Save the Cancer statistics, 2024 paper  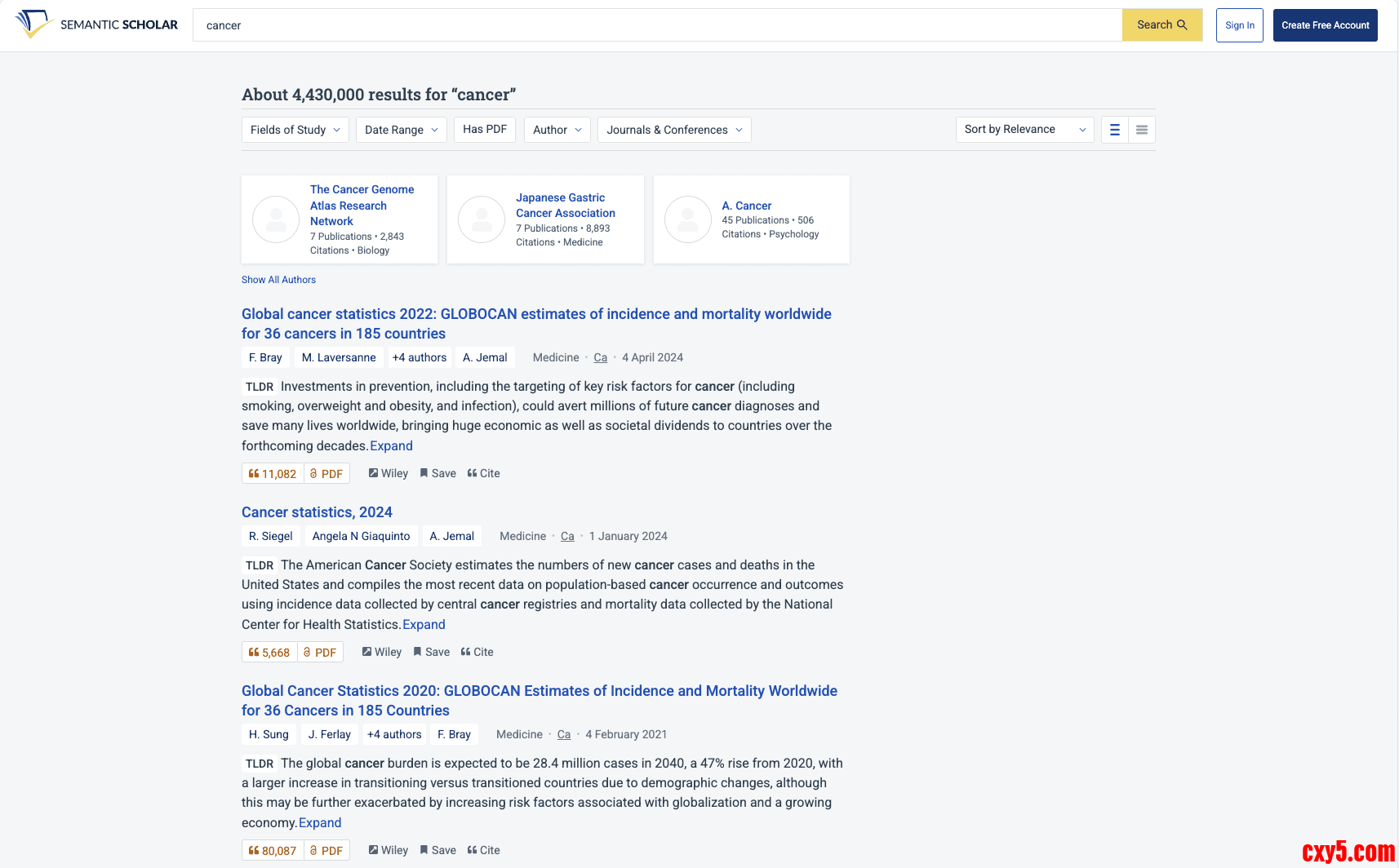point(431,652)
